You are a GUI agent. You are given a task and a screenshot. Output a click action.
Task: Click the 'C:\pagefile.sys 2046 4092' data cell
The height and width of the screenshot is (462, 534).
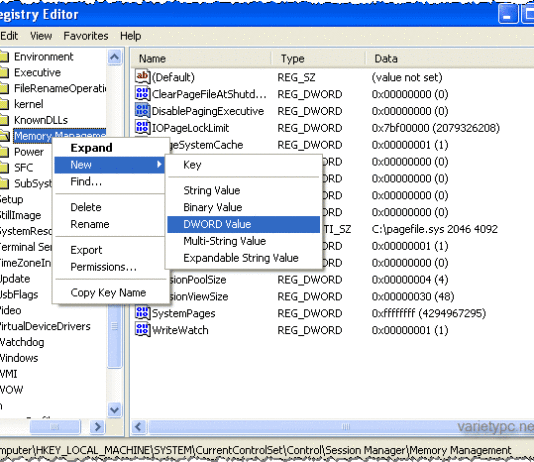(x=435, y=229)
